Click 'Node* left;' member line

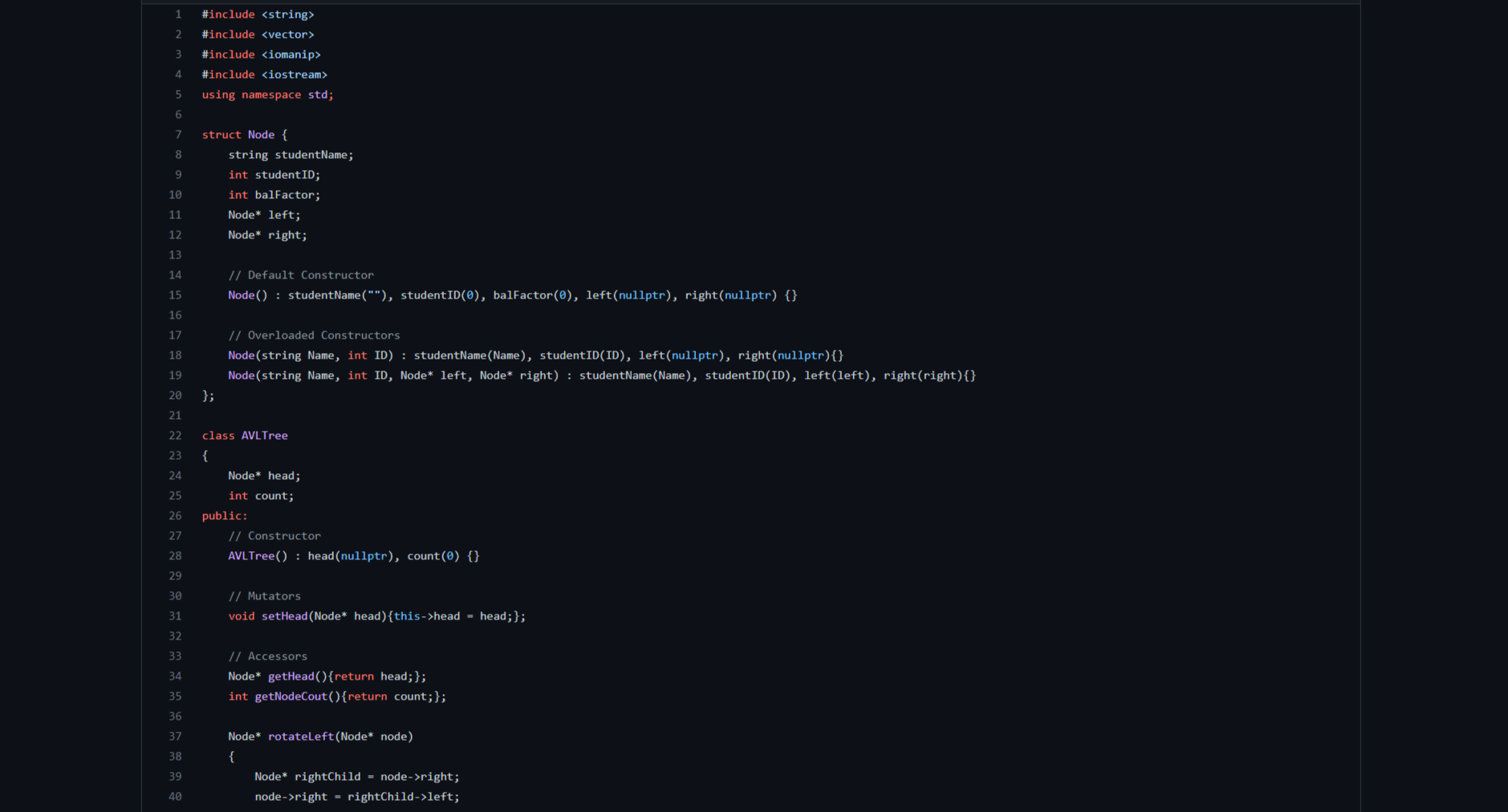(264, 215)
